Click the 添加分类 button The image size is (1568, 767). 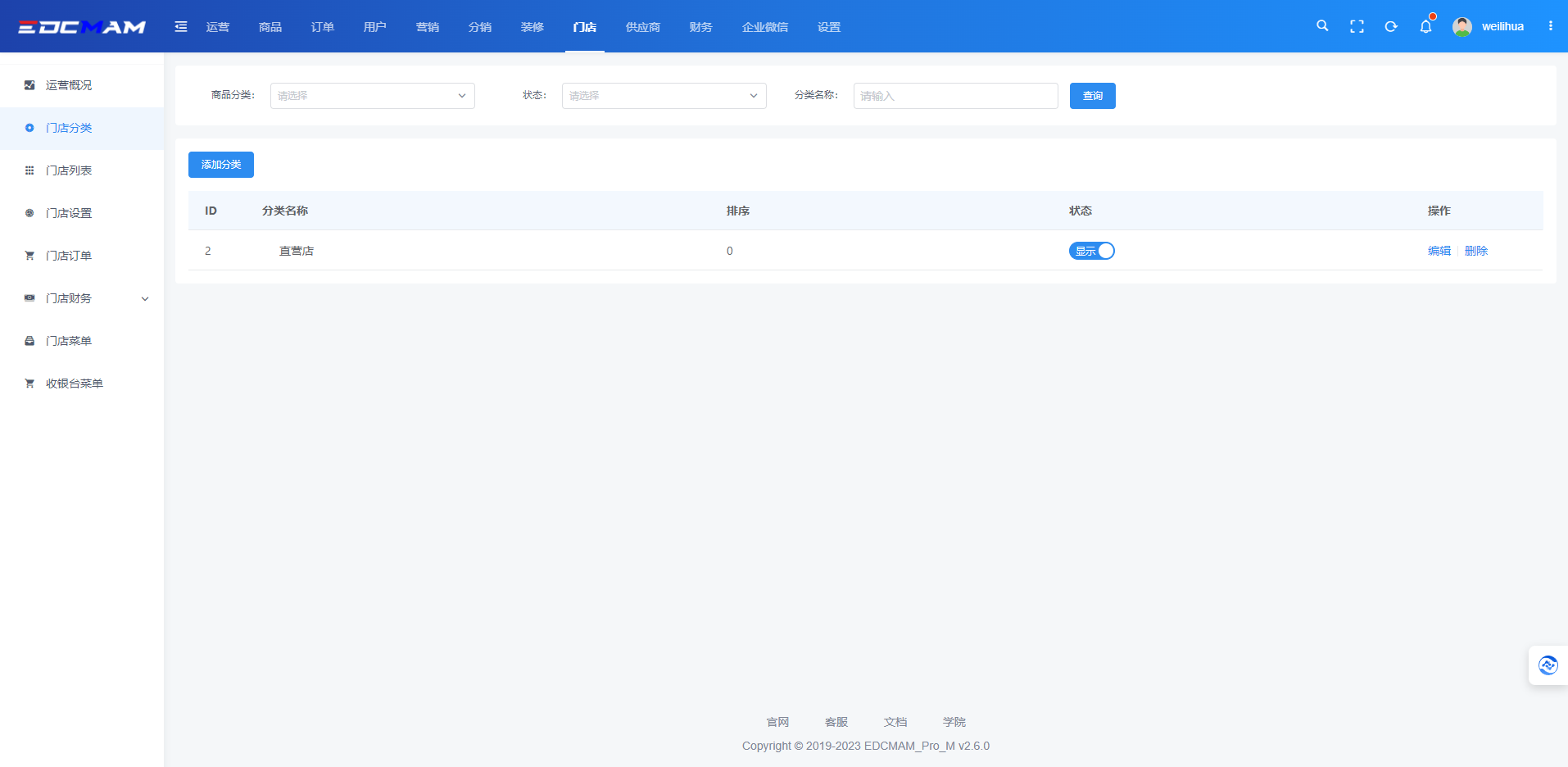pos(221,165)
